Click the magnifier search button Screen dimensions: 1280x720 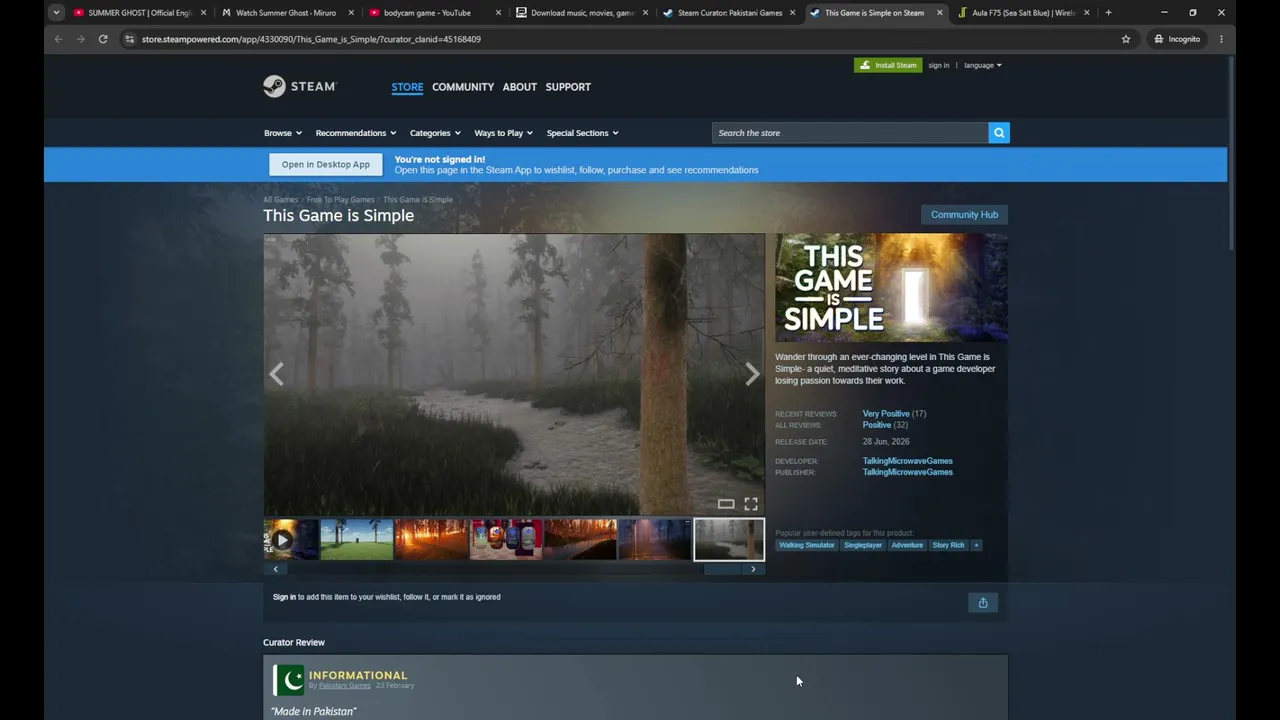tap(999, 133)
